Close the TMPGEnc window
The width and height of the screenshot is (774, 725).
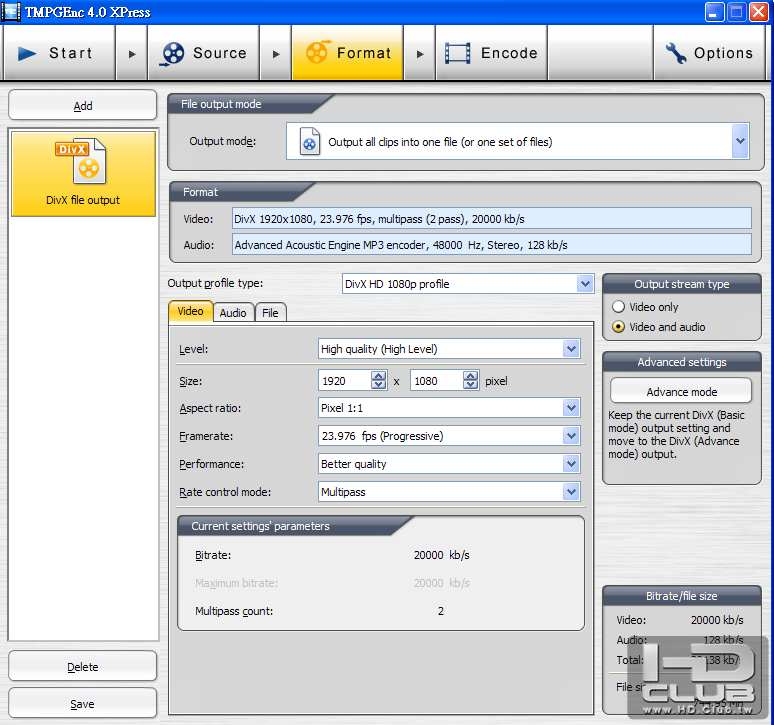pyautogui.click(x=759, y=12)
